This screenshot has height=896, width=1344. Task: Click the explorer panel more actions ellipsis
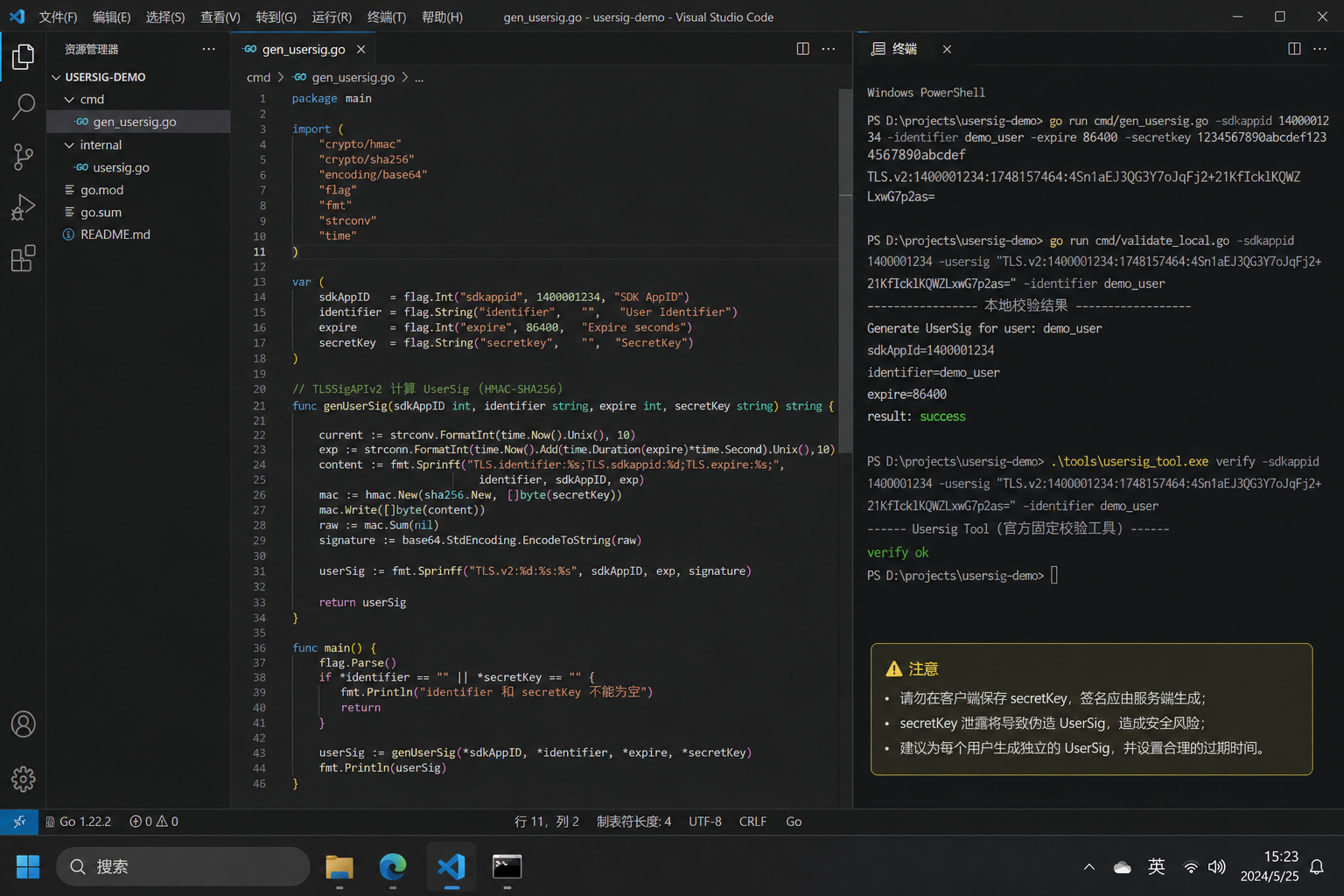point(208,49)
